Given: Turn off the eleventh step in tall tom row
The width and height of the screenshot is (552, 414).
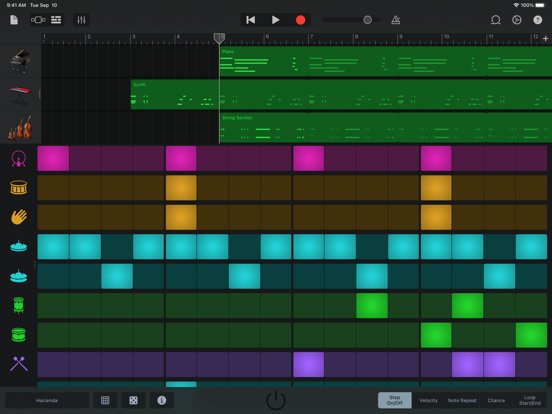Looking at the screenshot, I should tap(372, 306).
